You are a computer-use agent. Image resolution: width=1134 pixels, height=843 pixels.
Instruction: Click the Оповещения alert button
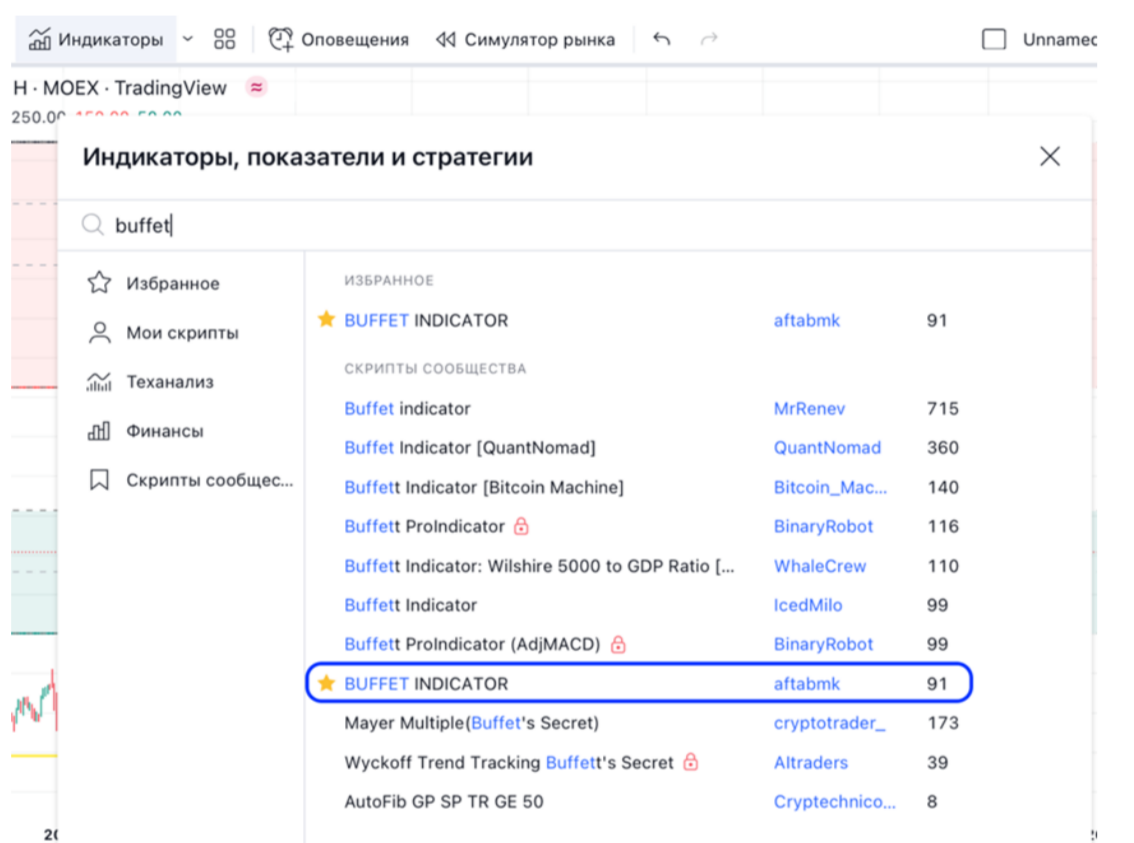(x=338, y=39)
